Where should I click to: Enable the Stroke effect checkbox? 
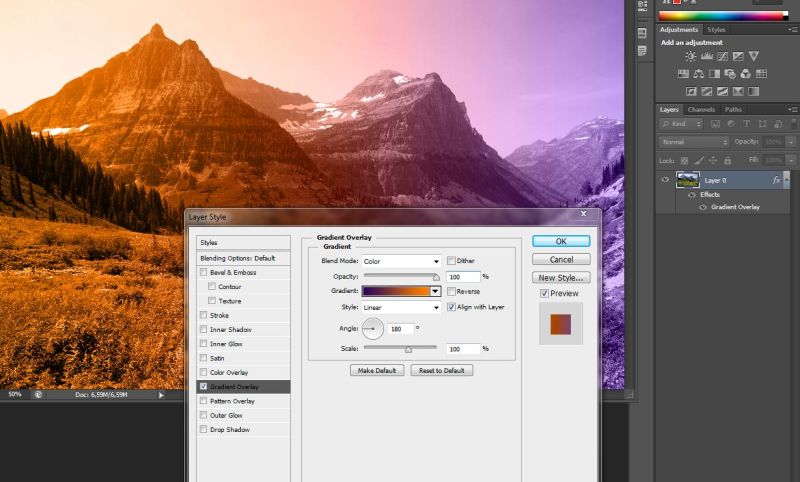pos(204,315)
